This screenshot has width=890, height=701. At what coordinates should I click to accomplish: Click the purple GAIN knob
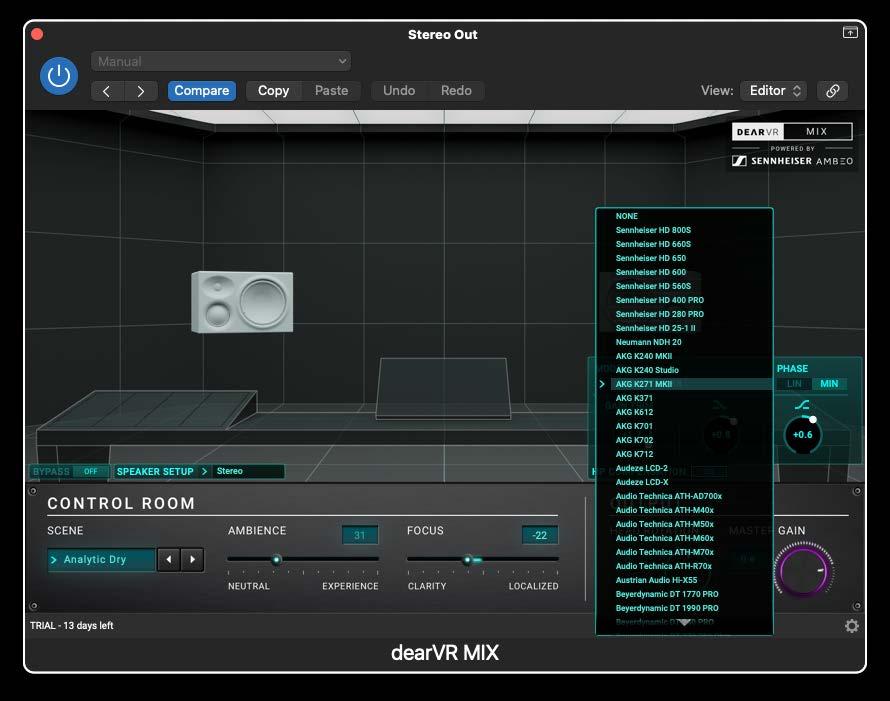tap(804, 569)
